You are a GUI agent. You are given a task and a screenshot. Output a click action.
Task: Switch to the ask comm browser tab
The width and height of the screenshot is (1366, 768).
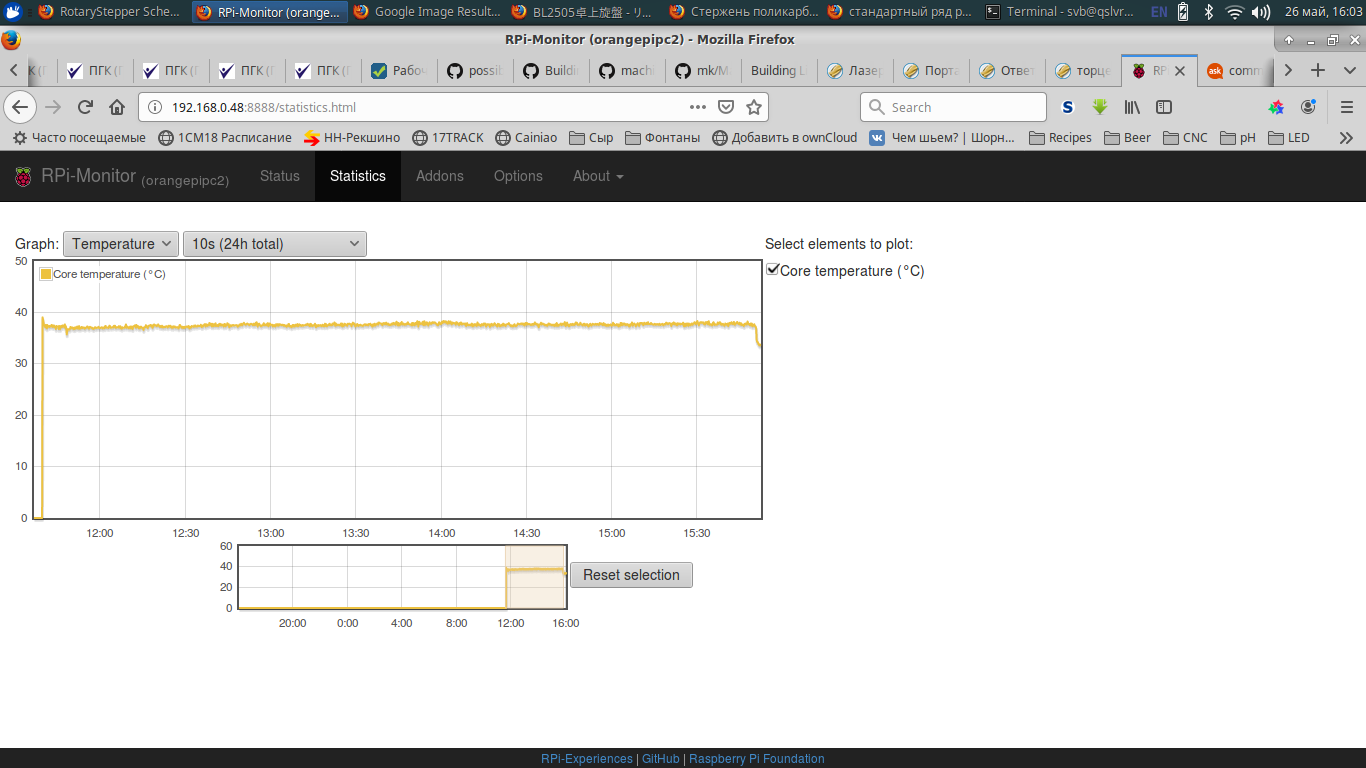(1234, 71)
